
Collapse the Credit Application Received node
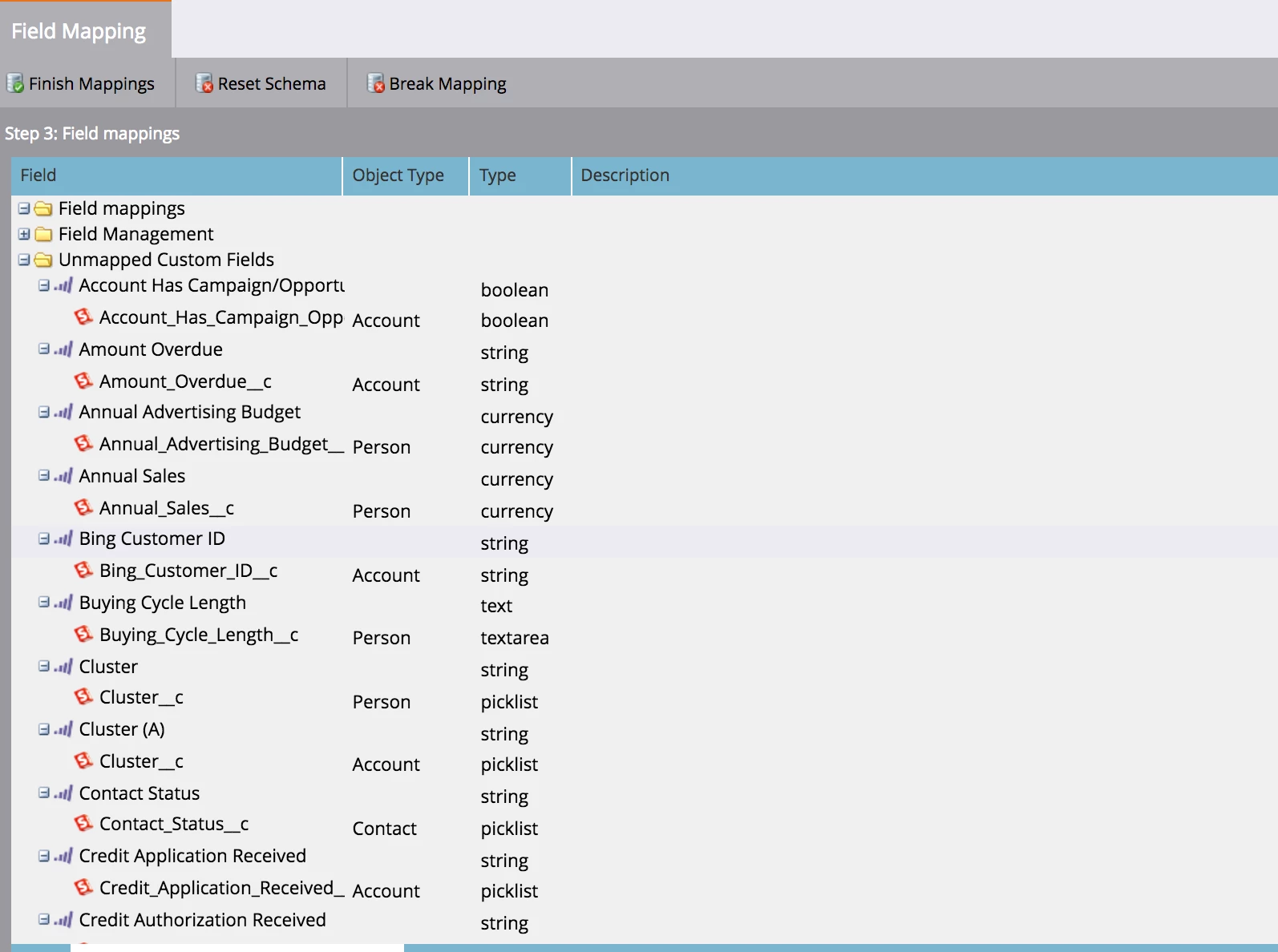[44, 856]
